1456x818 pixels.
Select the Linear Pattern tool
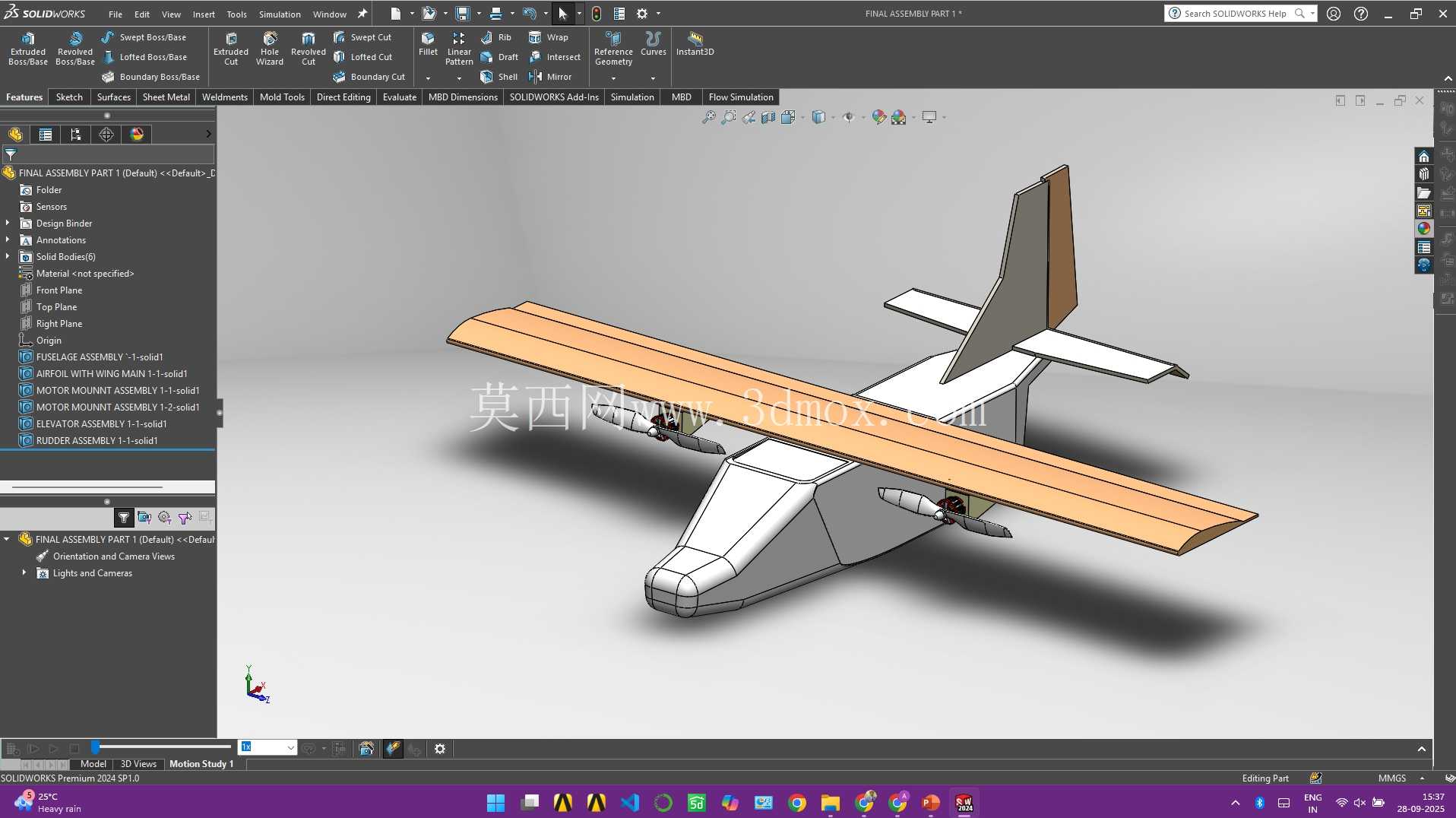click(x=459, y=49)
